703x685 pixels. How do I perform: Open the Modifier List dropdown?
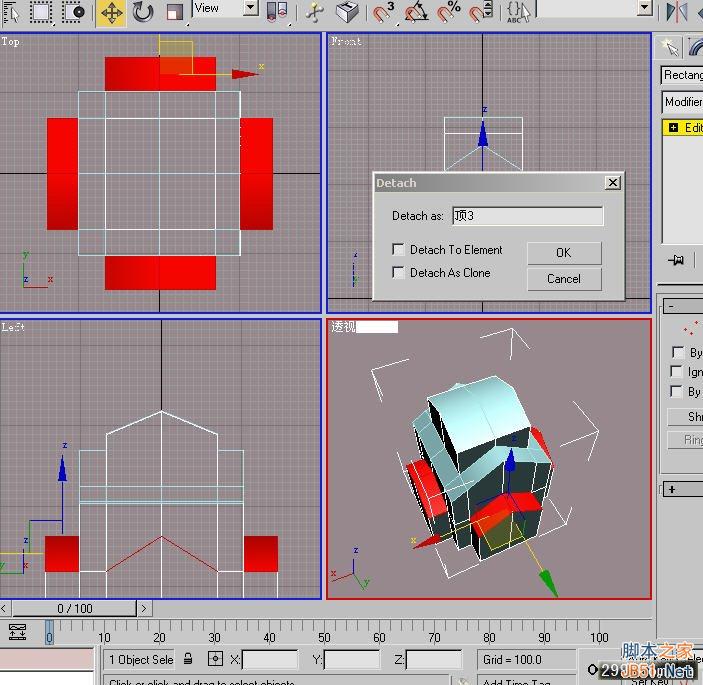coord(682,102)
